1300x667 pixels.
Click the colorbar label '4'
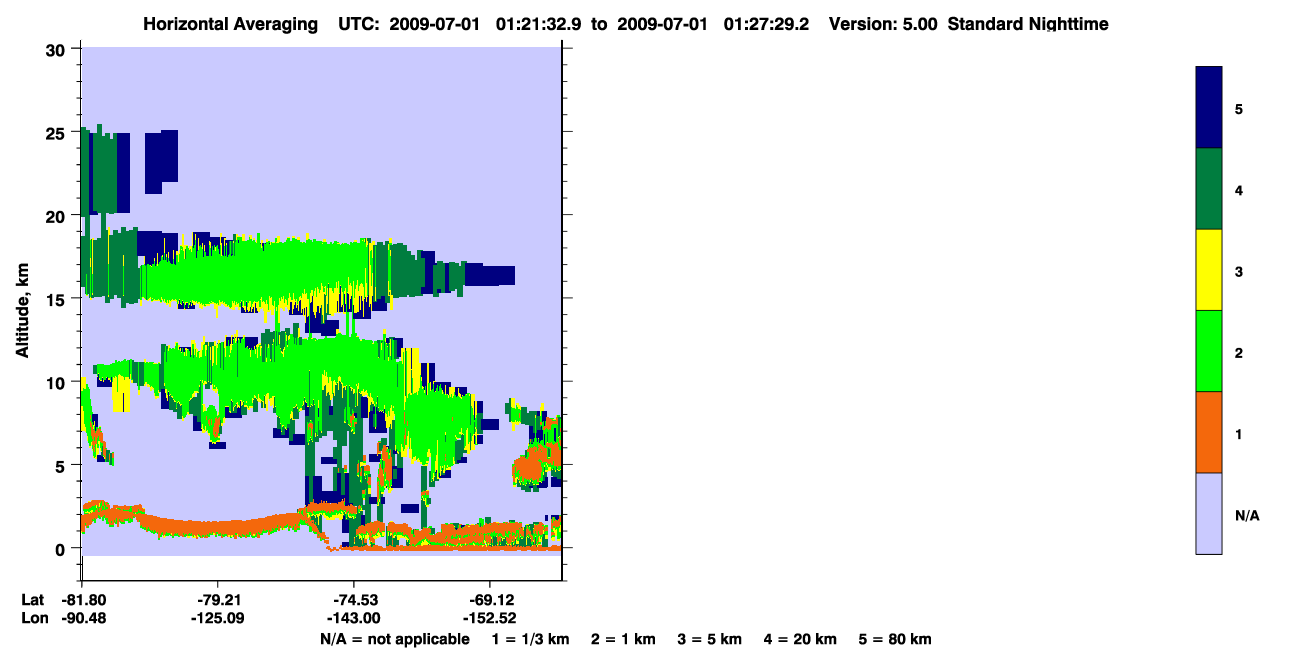tap(1239, 189)
